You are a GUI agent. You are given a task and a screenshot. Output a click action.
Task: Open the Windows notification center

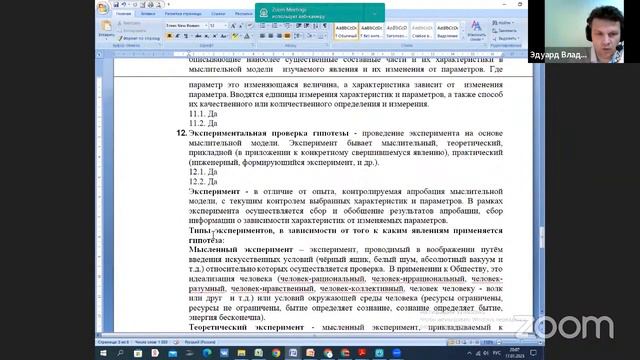pyautogui.click(x=533, y=353)
